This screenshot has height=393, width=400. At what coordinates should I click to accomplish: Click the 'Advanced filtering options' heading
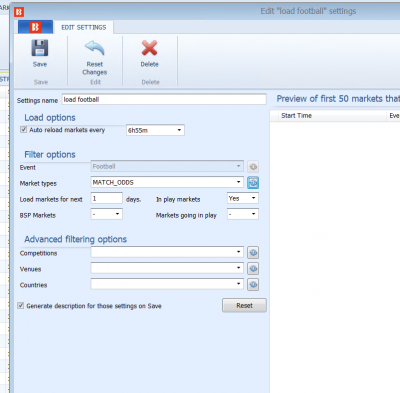pyautogui.click(x=75, y=239)
